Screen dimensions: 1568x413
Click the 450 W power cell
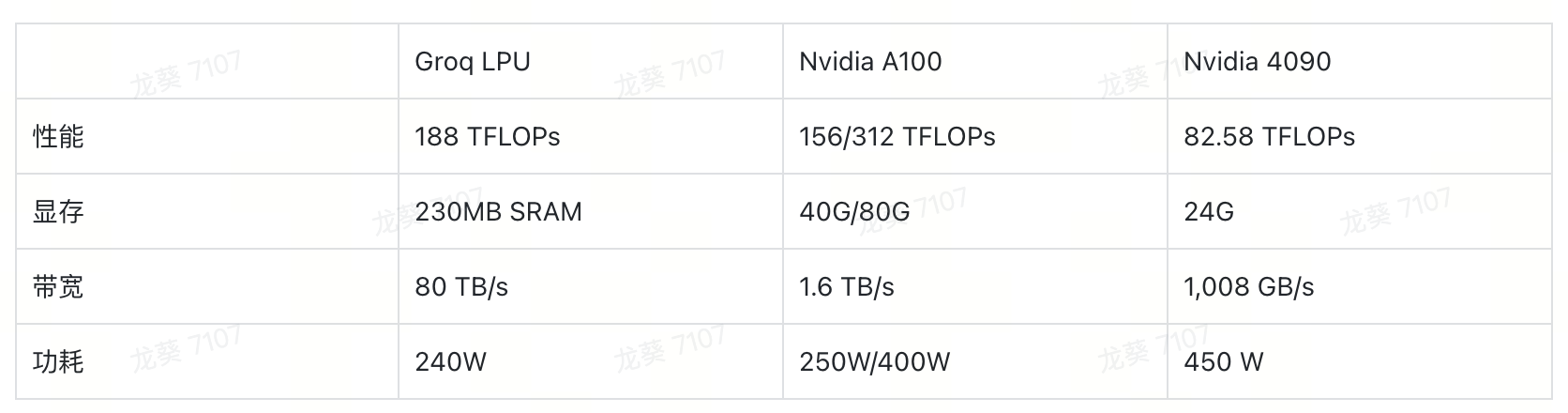click(1360, 361)
